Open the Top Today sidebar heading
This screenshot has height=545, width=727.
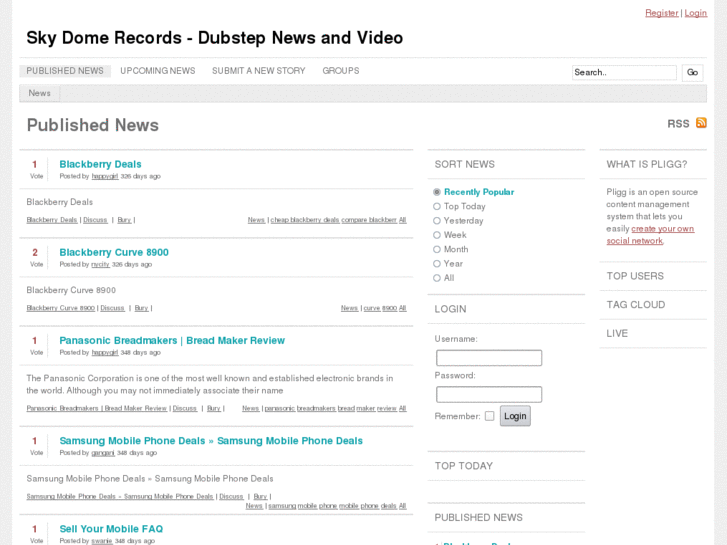pos(464,466)
